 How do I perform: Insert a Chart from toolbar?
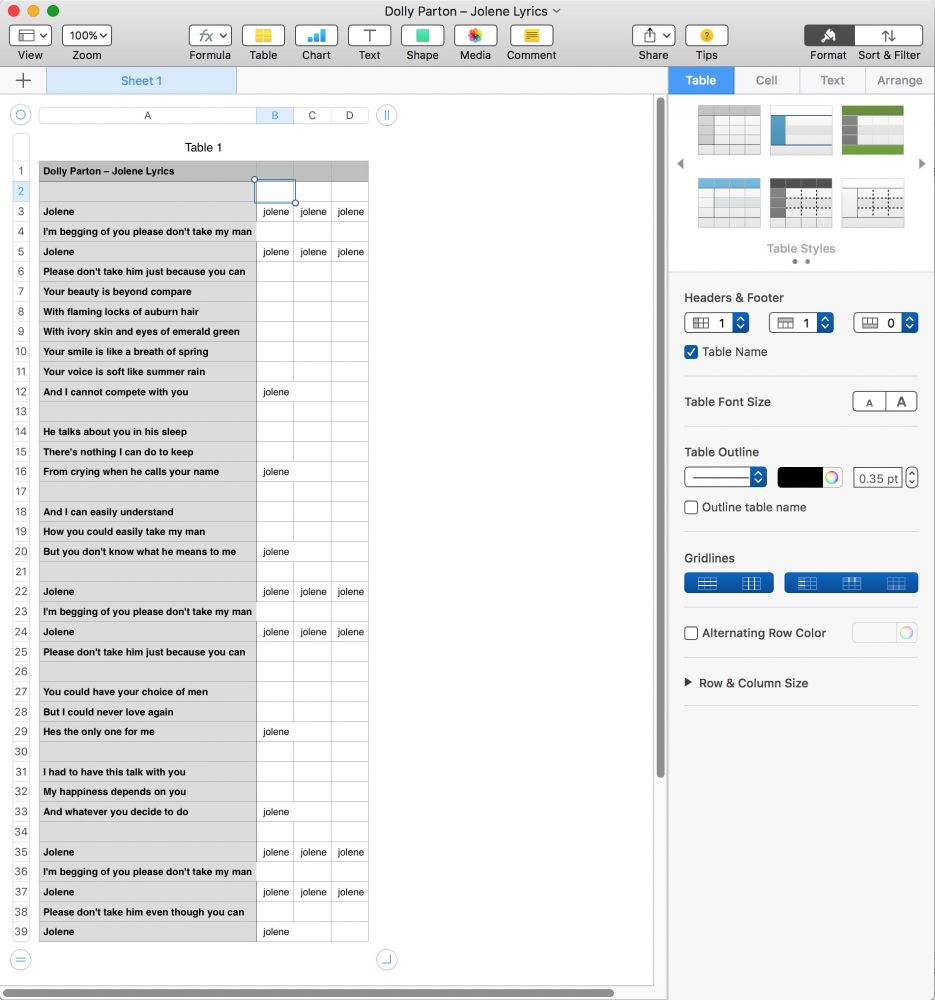[316, 35]
